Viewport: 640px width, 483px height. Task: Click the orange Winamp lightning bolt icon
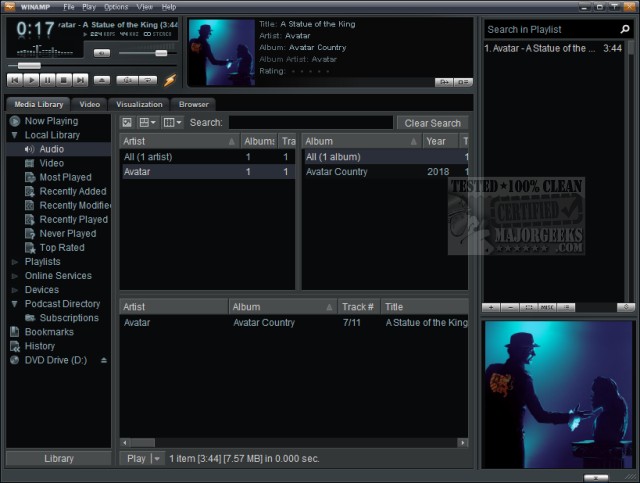tap(170, 80)
